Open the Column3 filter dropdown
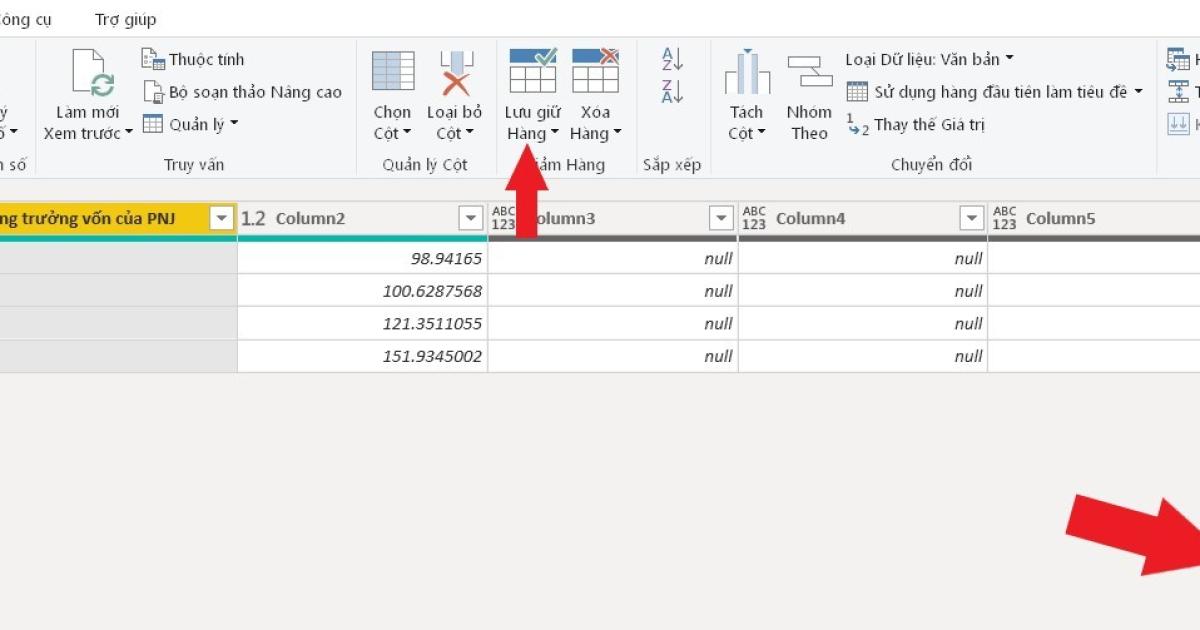Viewport: 1200px width, 630px height. click(721, 218)
